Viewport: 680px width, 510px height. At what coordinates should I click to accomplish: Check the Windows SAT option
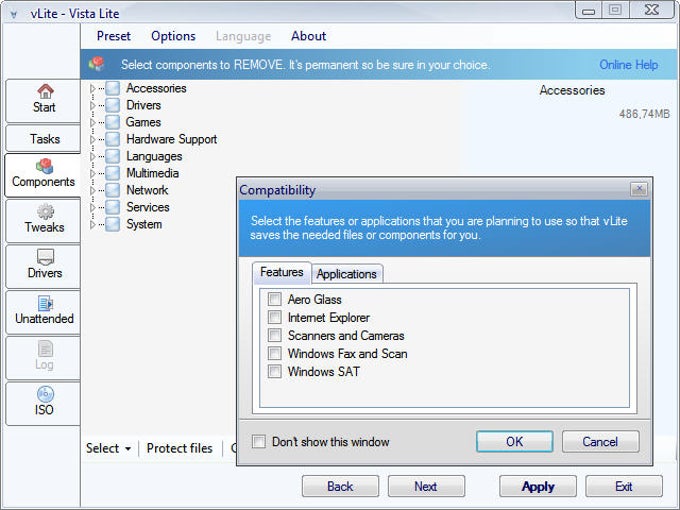[274, 371]
